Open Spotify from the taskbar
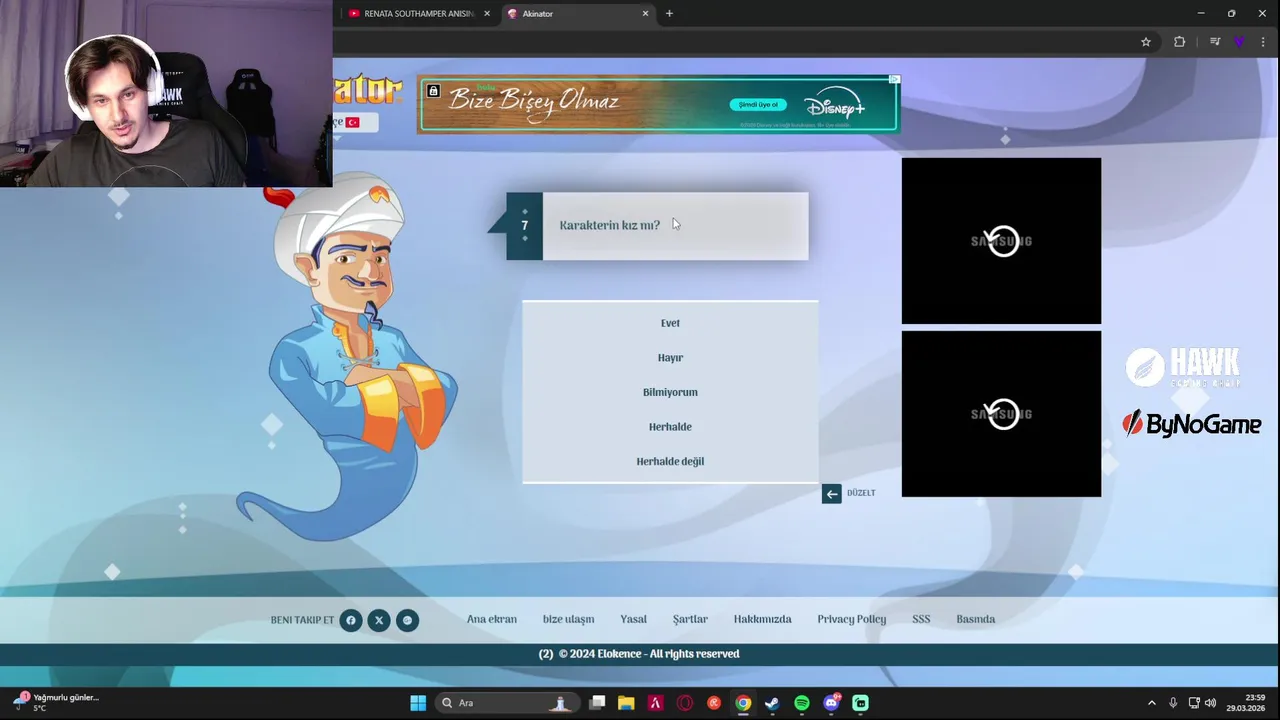The height and width of the screenshot is (720, 1280). 802,703
